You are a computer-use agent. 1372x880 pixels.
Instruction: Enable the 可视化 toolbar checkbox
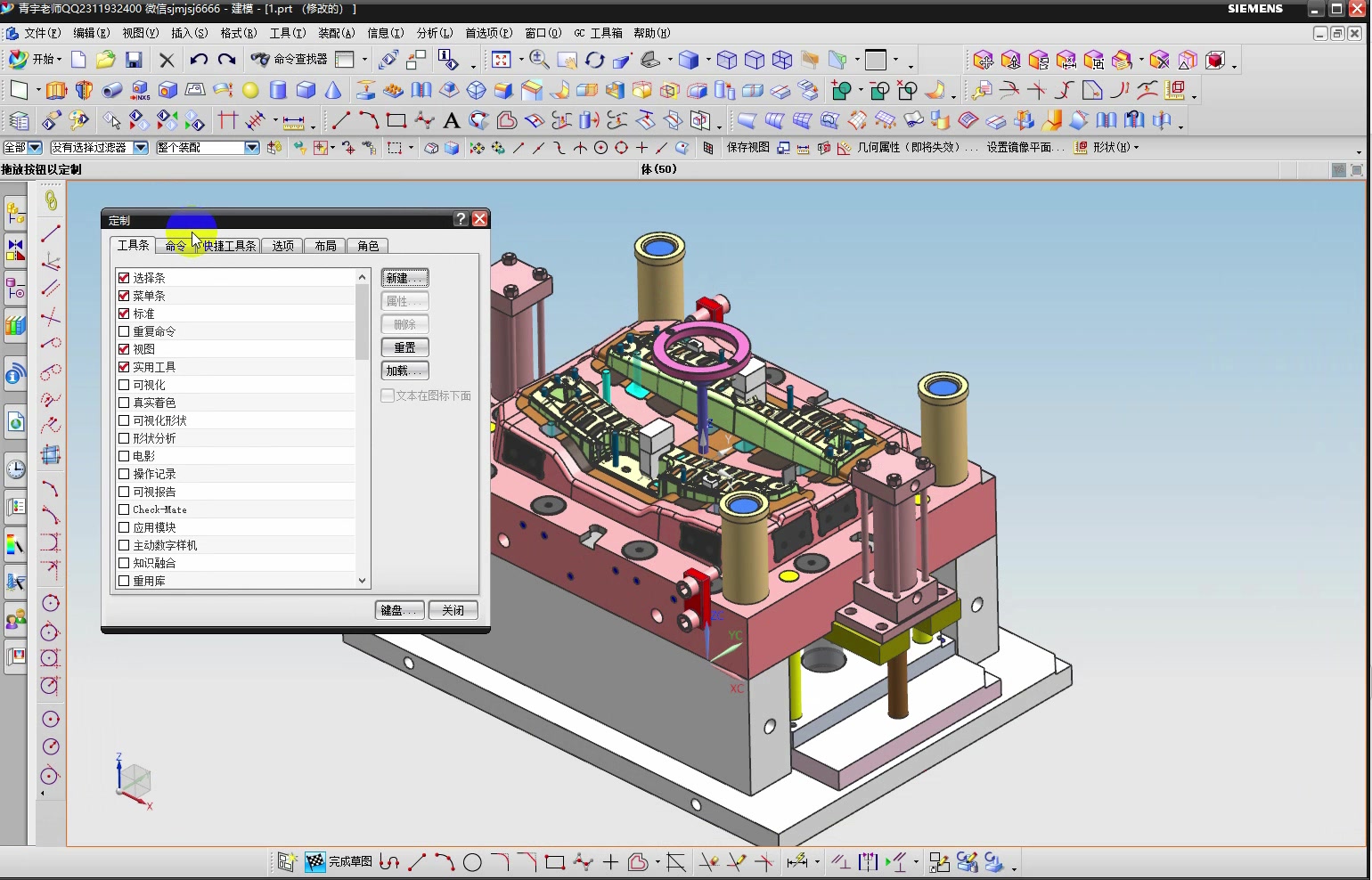pos(124,385)
